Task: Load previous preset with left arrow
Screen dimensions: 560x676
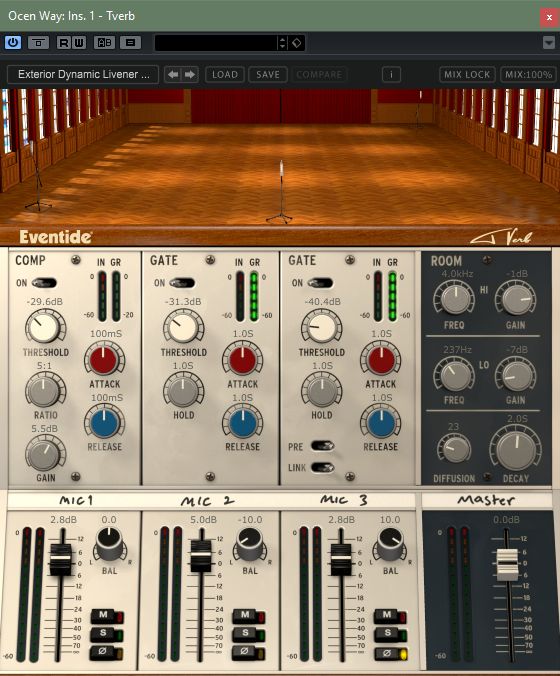Action: pos(173,75)
